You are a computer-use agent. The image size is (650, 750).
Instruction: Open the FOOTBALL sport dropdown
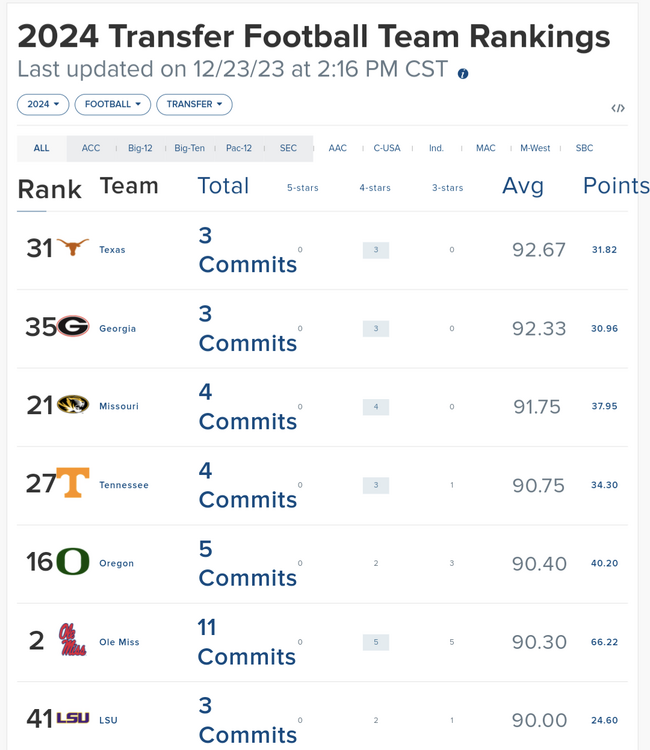point(112,104)
